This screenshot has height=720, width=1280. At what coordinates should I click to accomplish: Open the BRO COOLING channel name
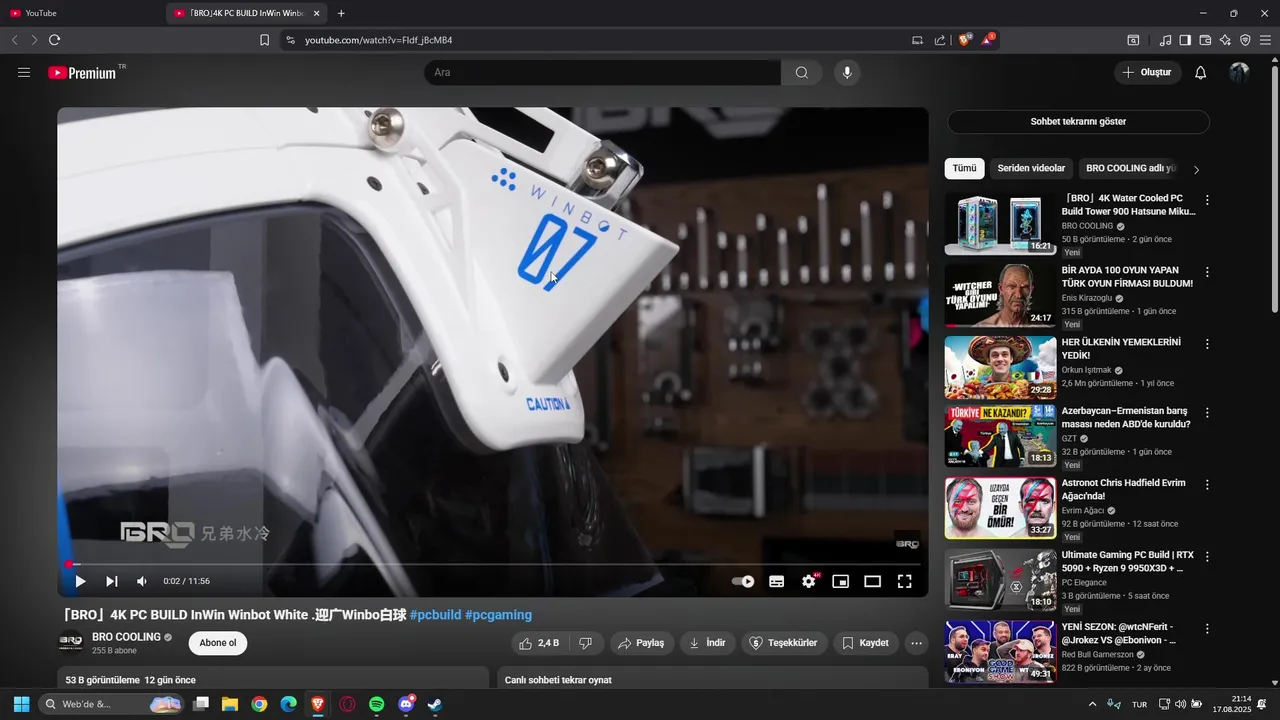126,637
